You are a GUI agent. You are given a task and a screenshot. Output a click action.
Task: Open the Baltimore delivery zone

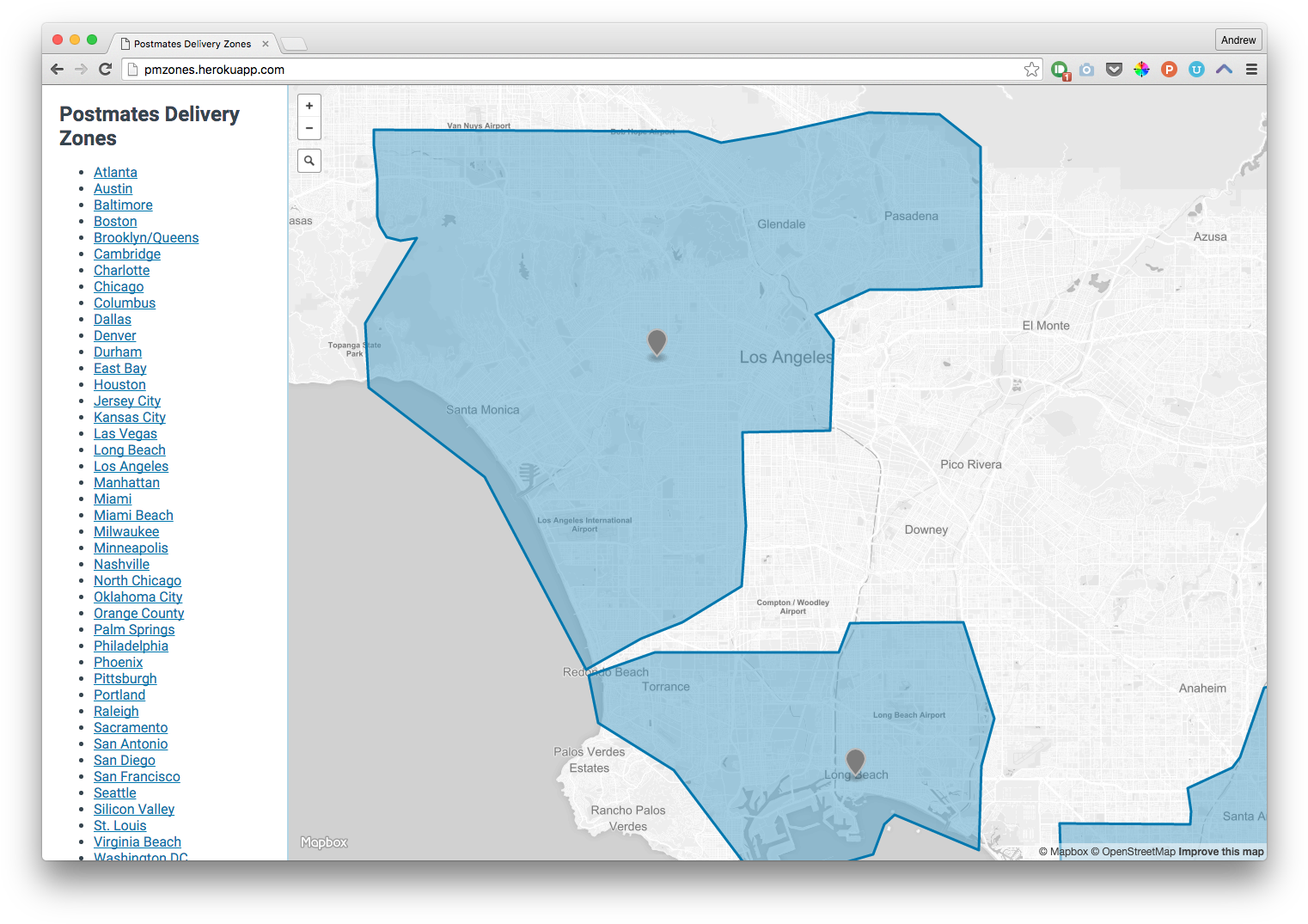coord(123,205)
